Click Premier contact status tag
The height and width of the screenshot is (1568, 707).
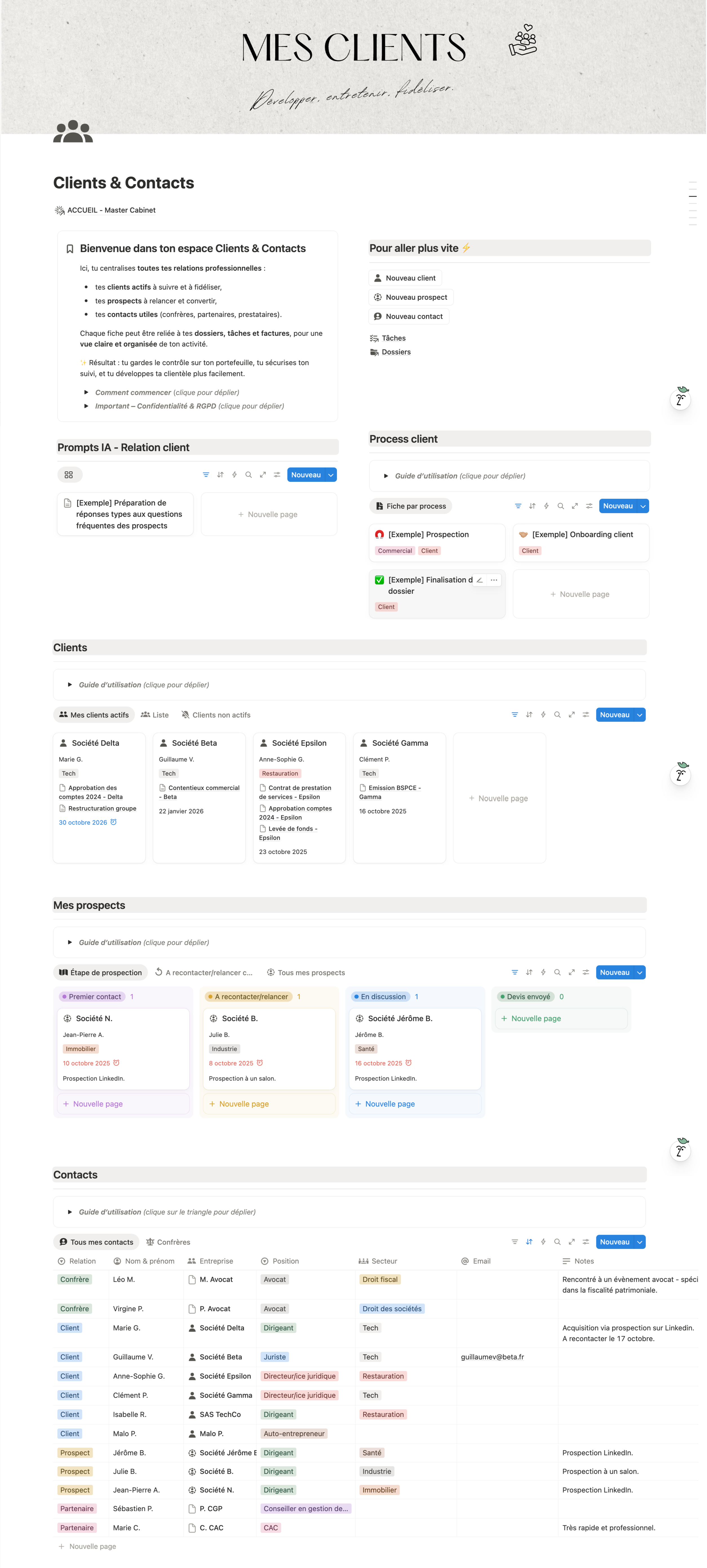pos(92,997)
